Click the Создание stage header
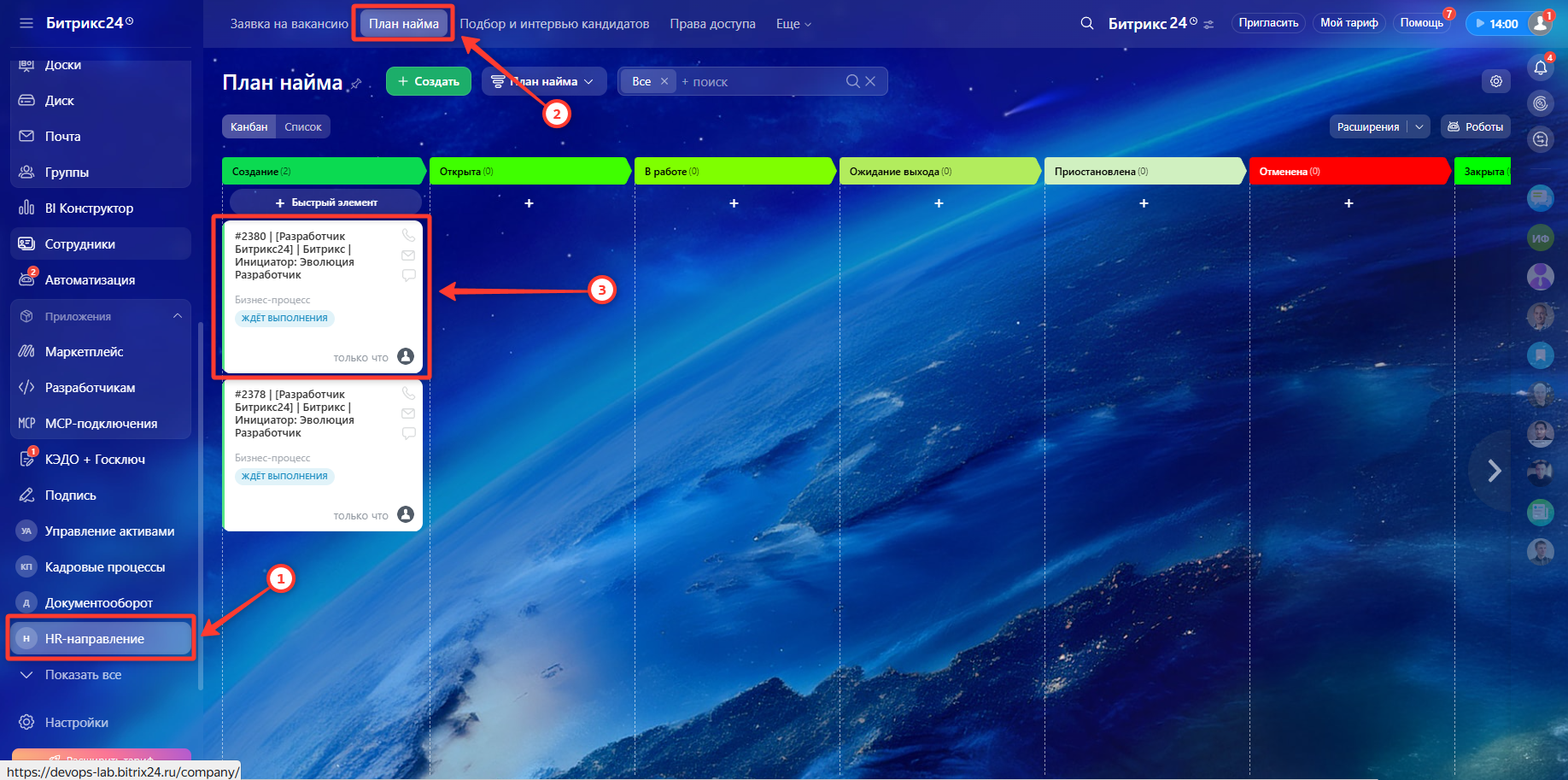1568x780 pixels. click(323, 172)
